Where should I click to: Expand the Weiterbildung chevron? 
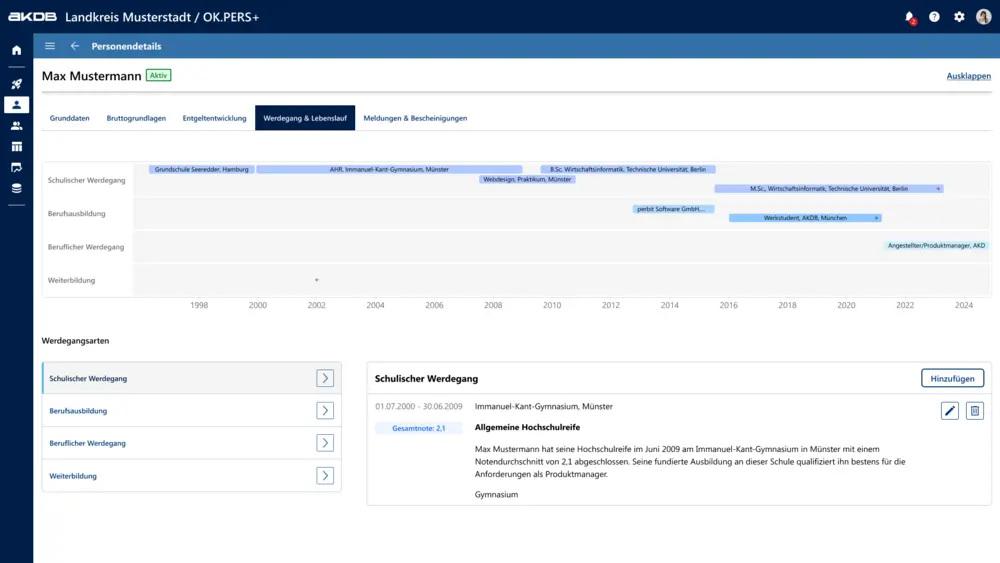tap(325, 476)
